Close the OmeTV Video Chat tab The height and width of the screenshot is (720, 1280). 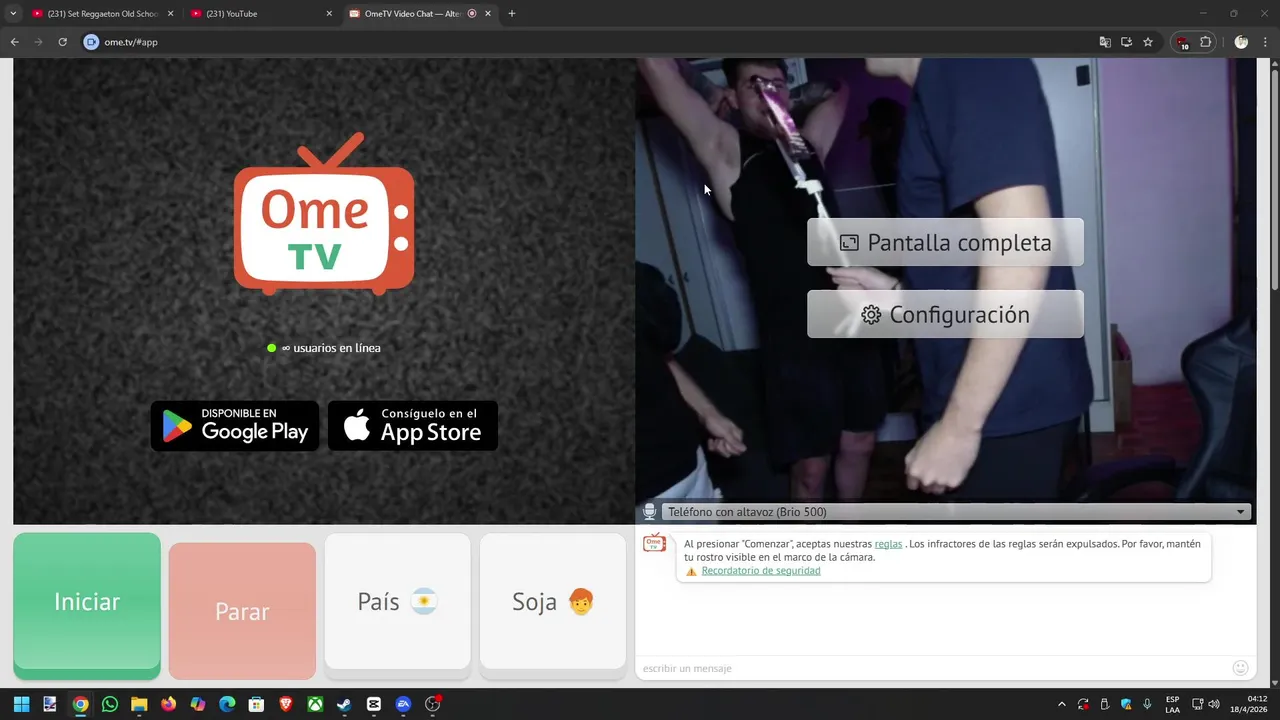488,14
